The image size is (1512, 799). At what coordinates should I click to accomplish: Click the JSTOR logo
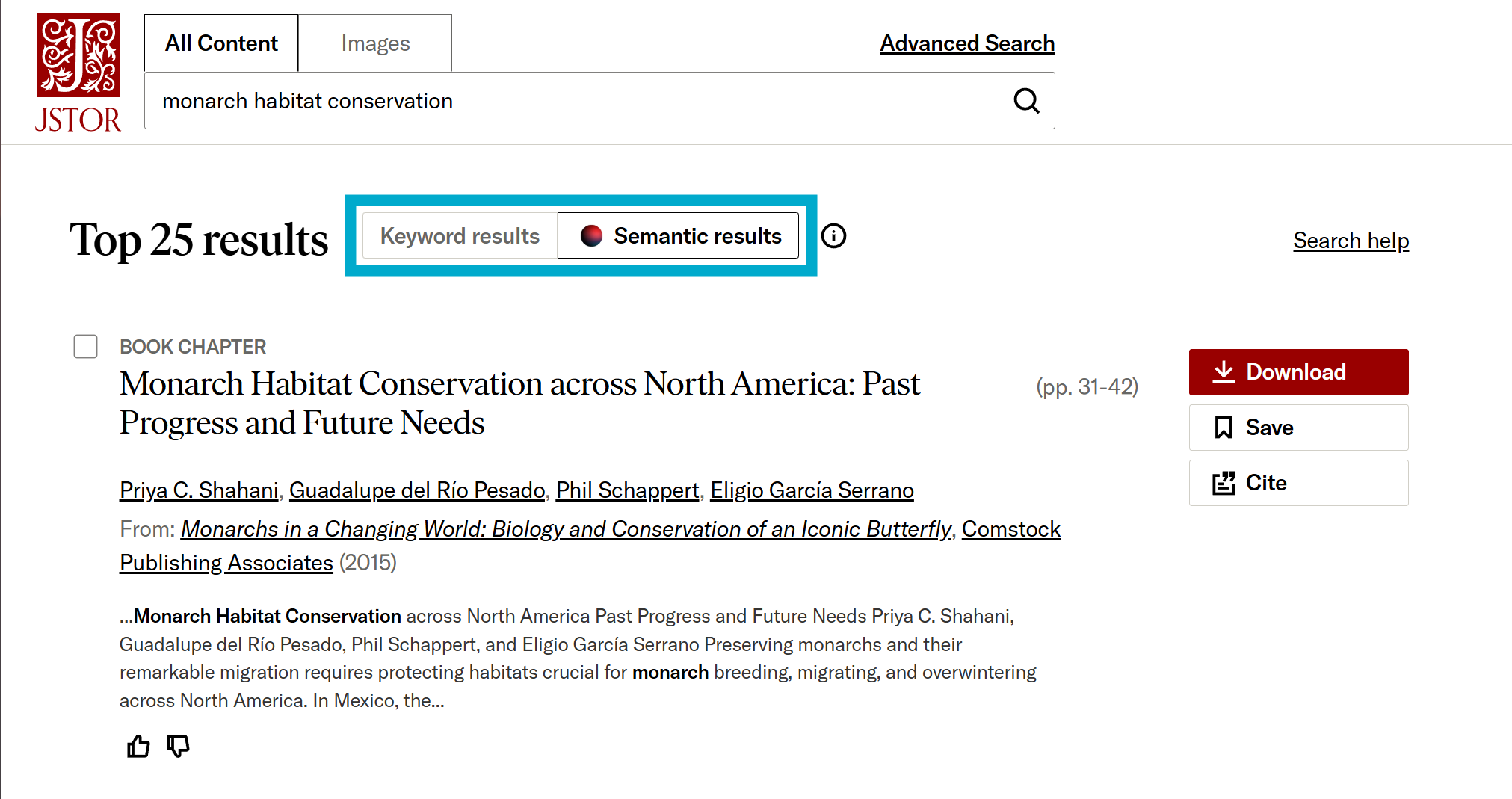pos(78,73)
